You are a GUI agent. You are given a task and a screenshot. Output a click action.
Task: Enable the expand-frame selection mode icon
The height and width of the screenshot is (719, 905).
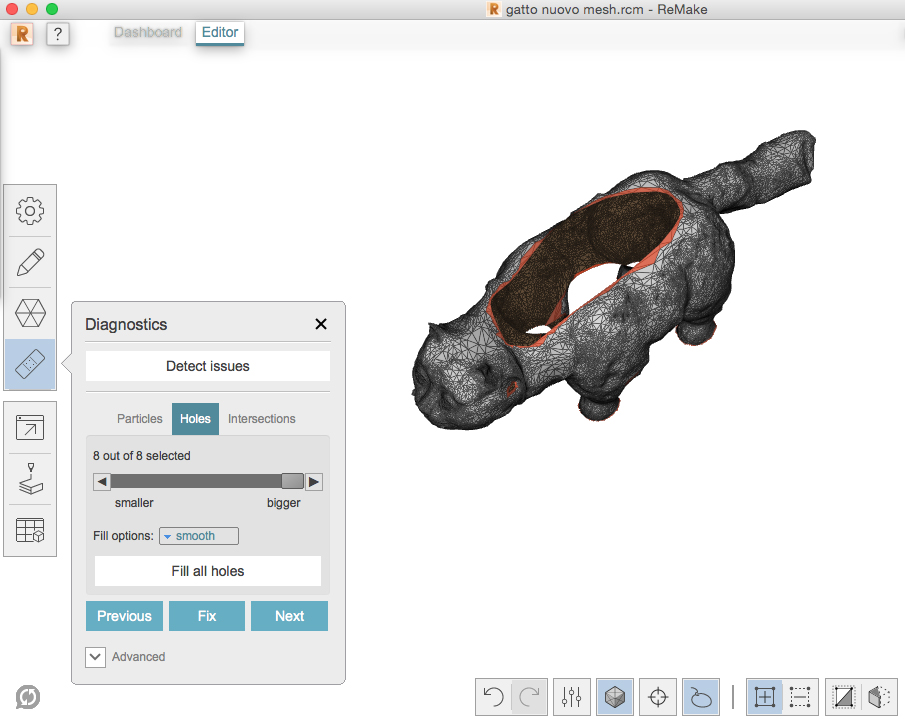pos(765,697)
